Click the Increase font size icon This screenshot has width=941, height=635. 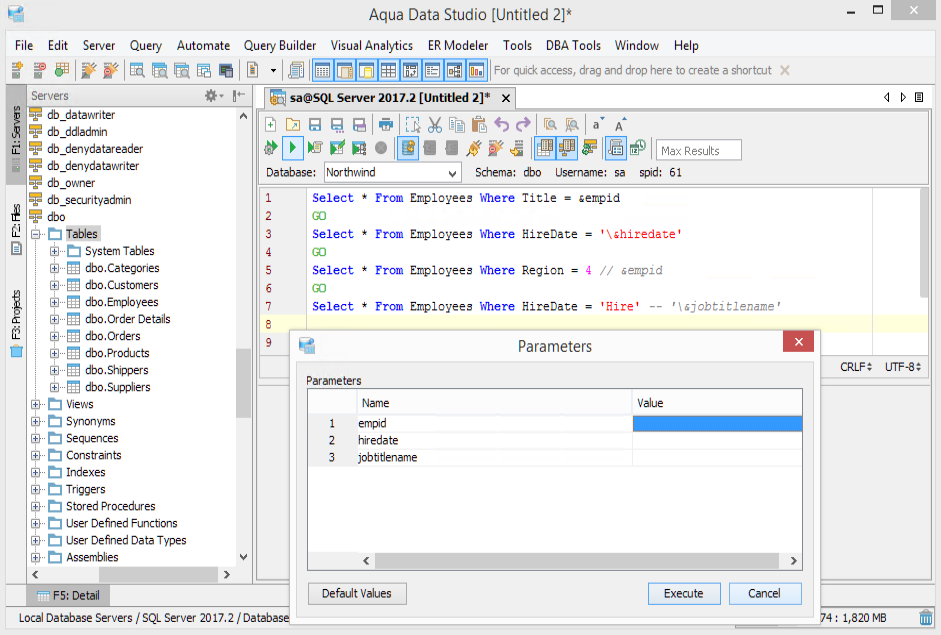click(620, 125)
